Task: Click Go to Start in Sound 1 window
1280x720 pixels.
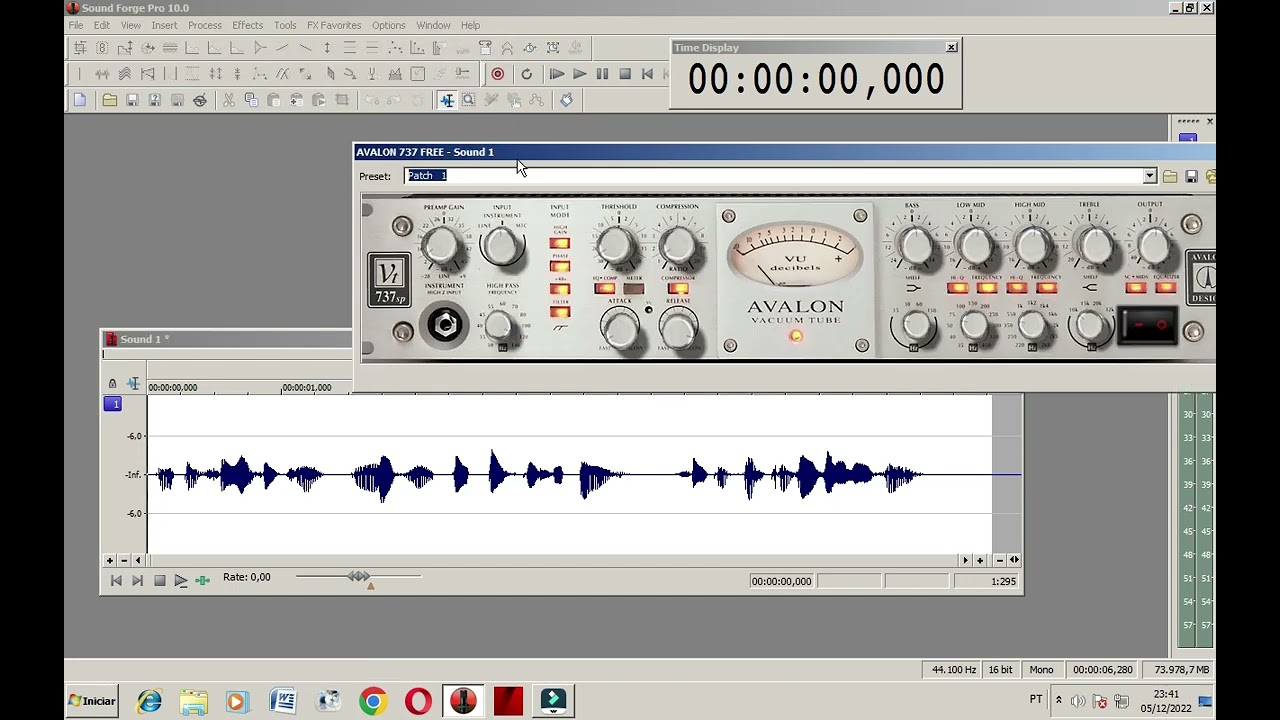Action: click(116, 581)
